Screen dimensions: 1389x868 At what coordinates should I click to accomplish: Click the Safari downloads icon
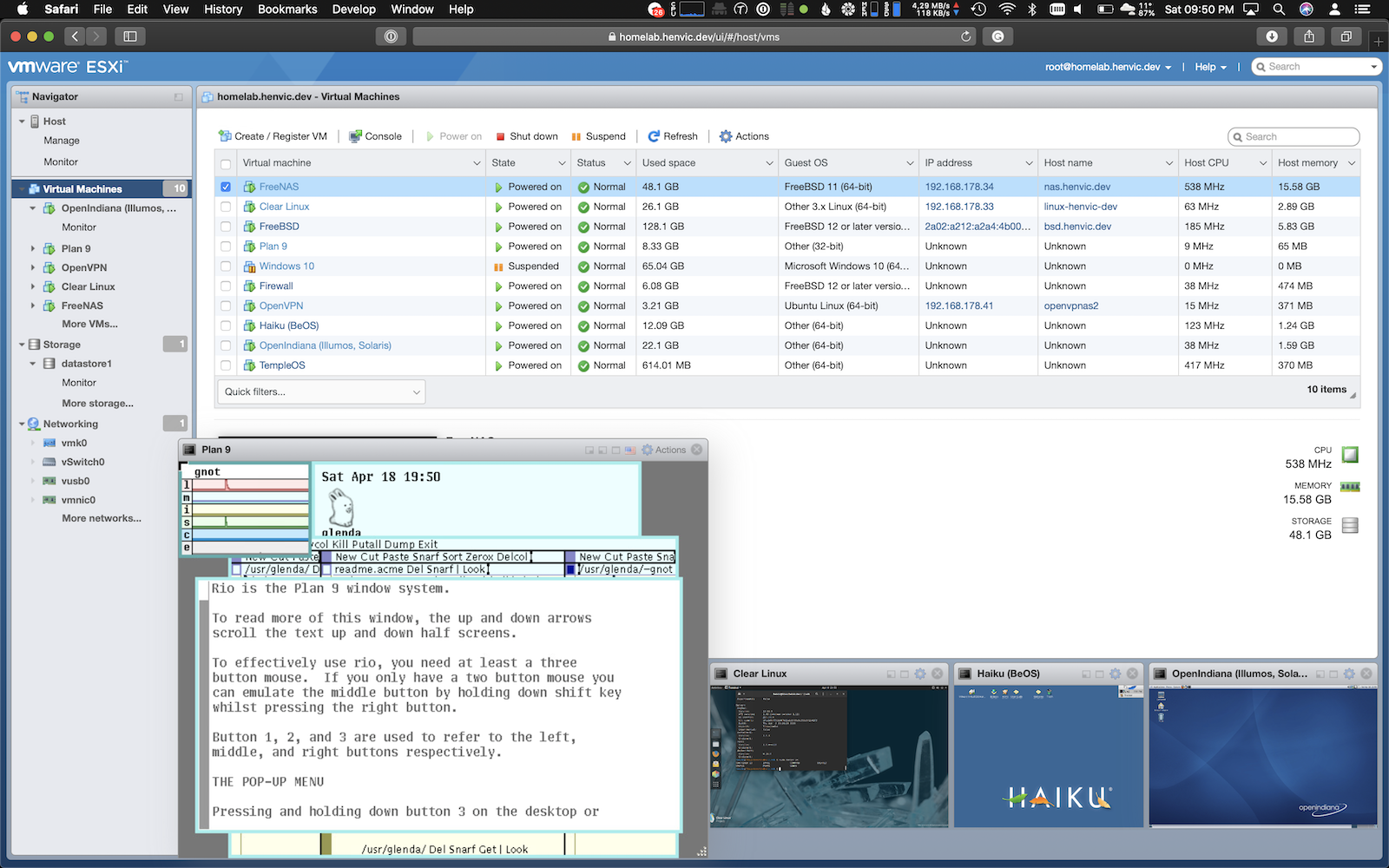1272,36
